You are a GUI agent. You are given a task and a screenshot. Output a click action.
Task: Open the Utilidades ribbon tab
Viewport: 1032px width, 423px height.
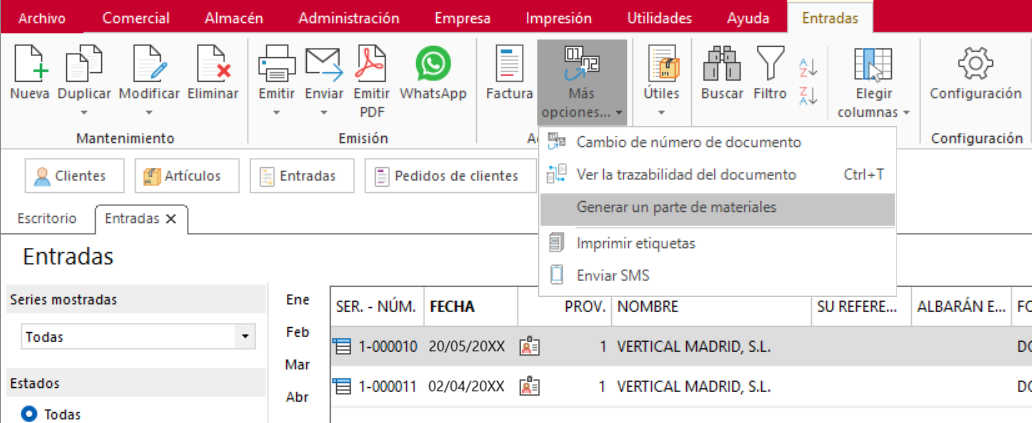click(659, 18)
